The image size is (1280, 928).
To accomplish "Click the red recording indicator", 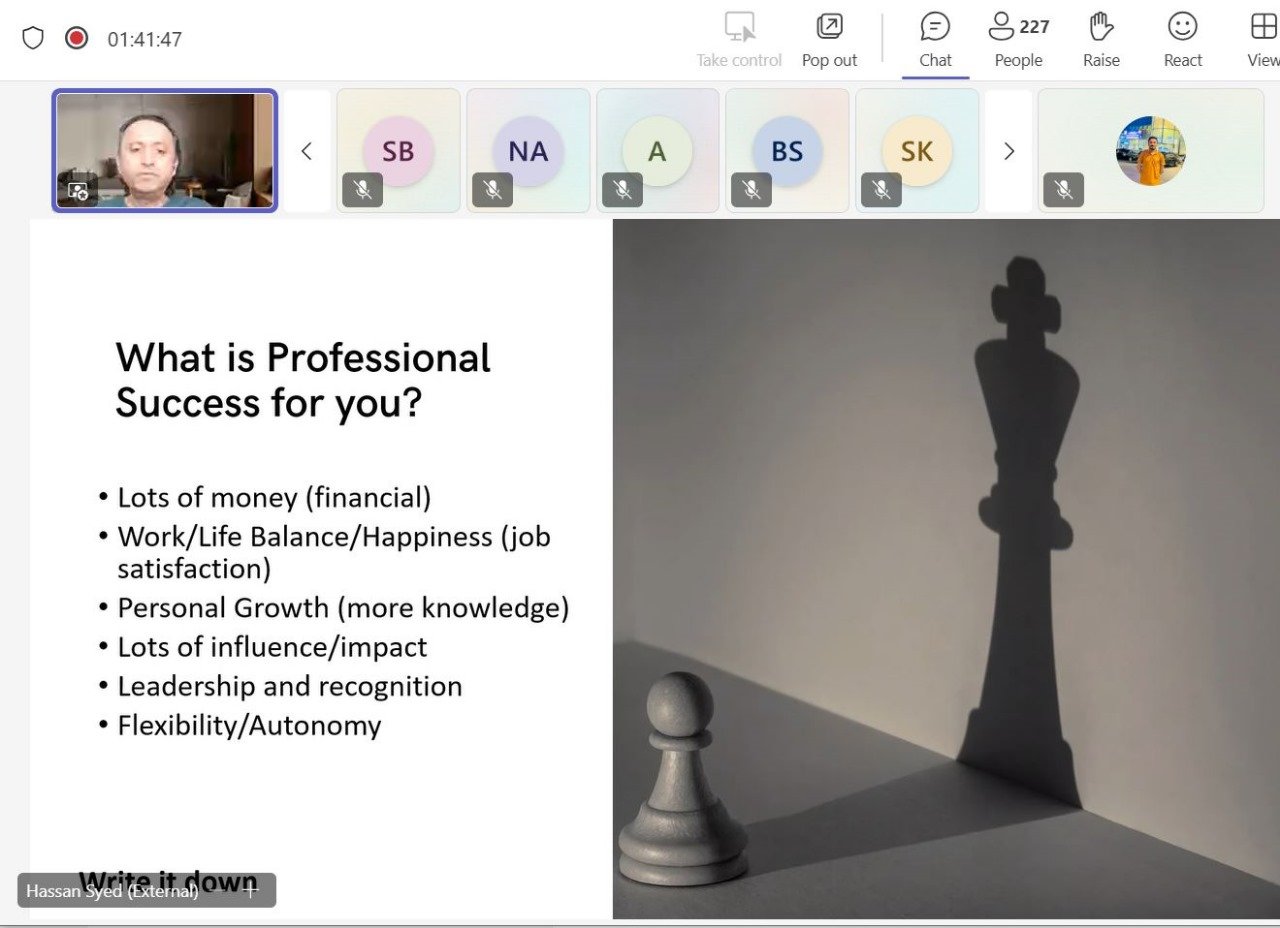I will coord(77,38).
